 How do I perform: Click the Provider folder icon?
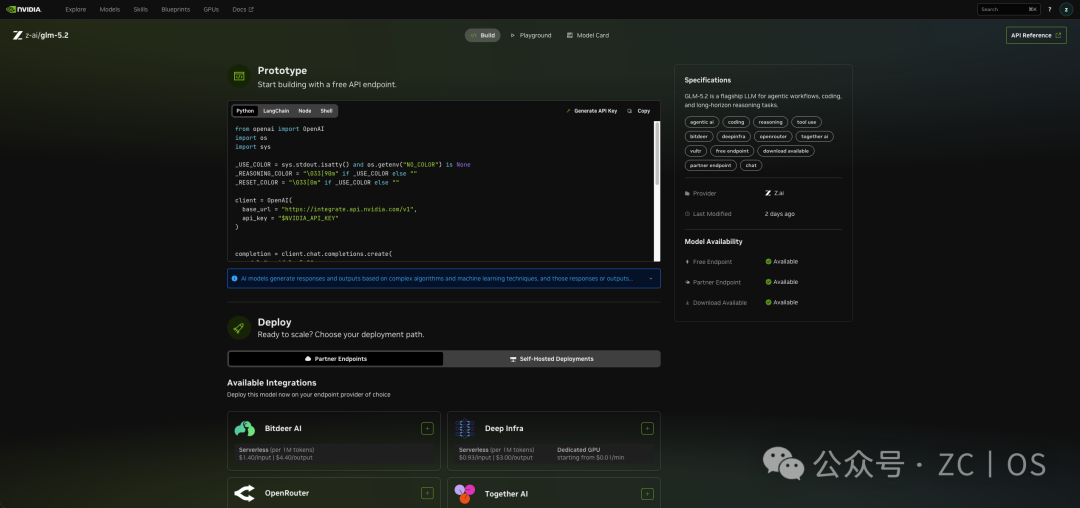[687, 193]
